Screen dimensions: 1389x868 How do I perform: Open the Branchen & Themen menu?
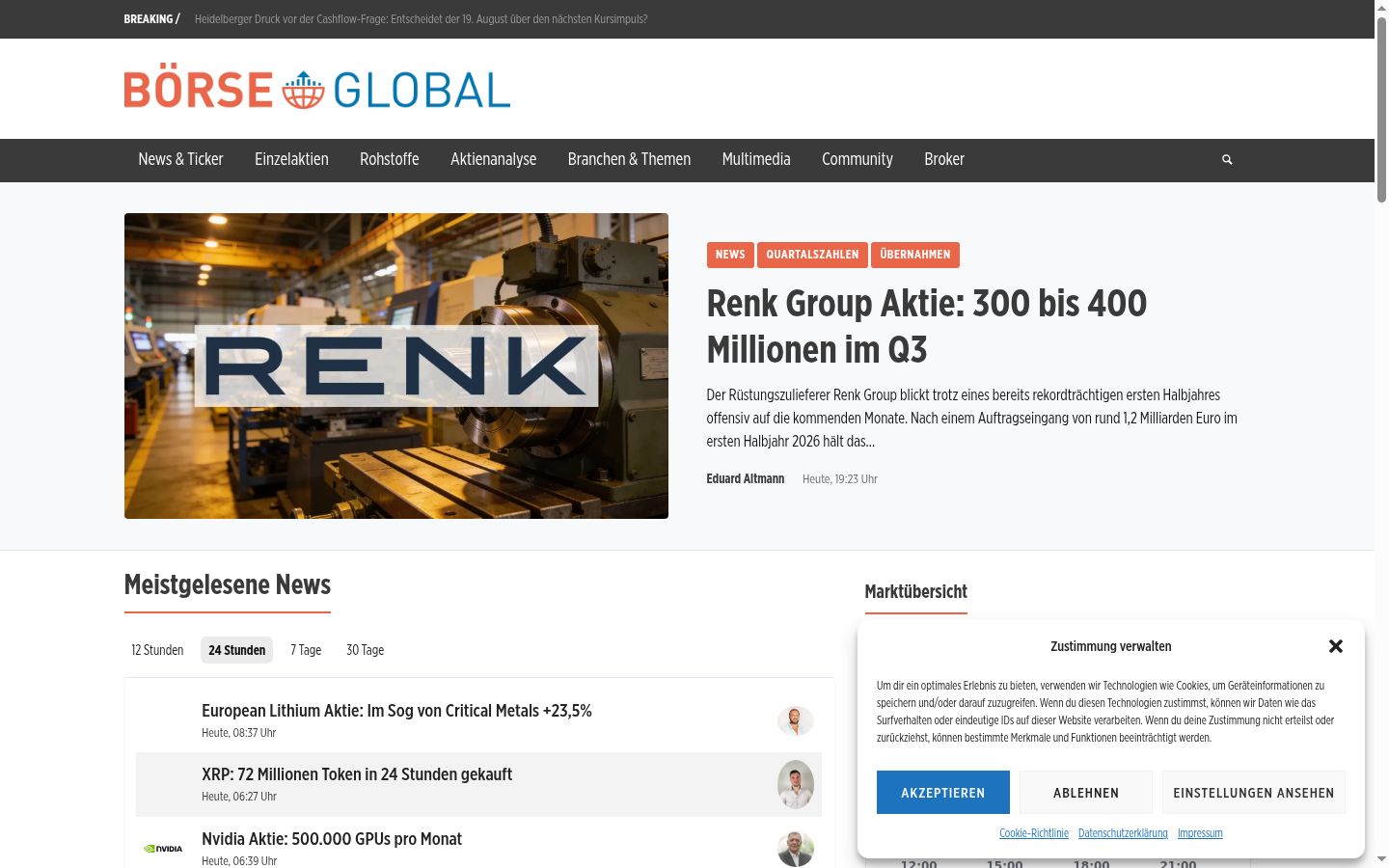[x=629, y=160]
